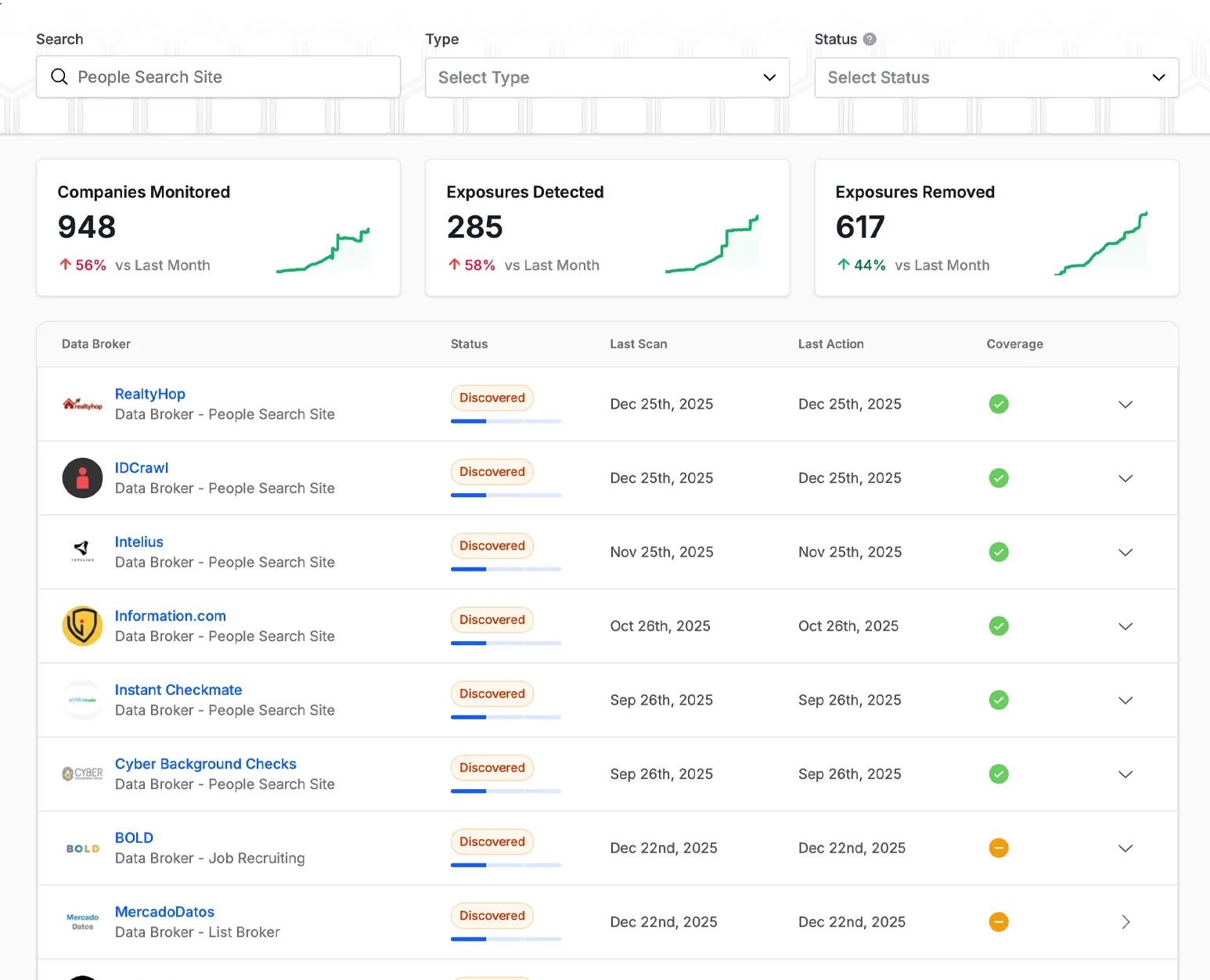Click the Coverage column header

coord(1014,344)
